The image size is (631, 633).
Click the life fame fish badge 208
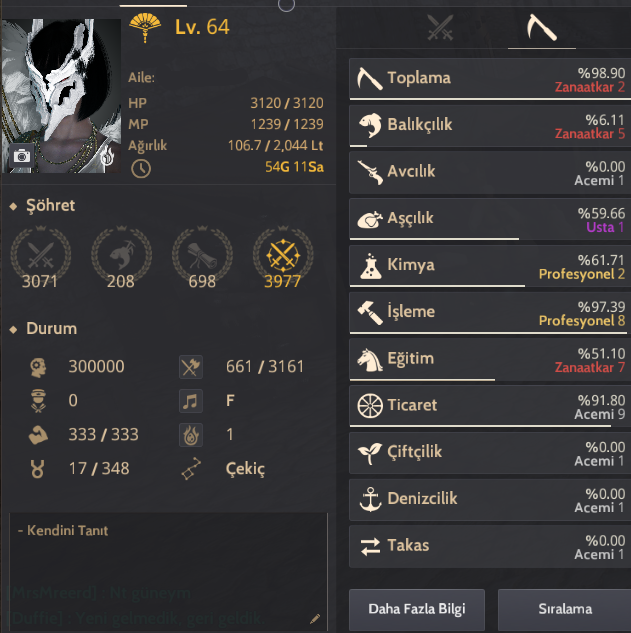[x=121, y=258]
